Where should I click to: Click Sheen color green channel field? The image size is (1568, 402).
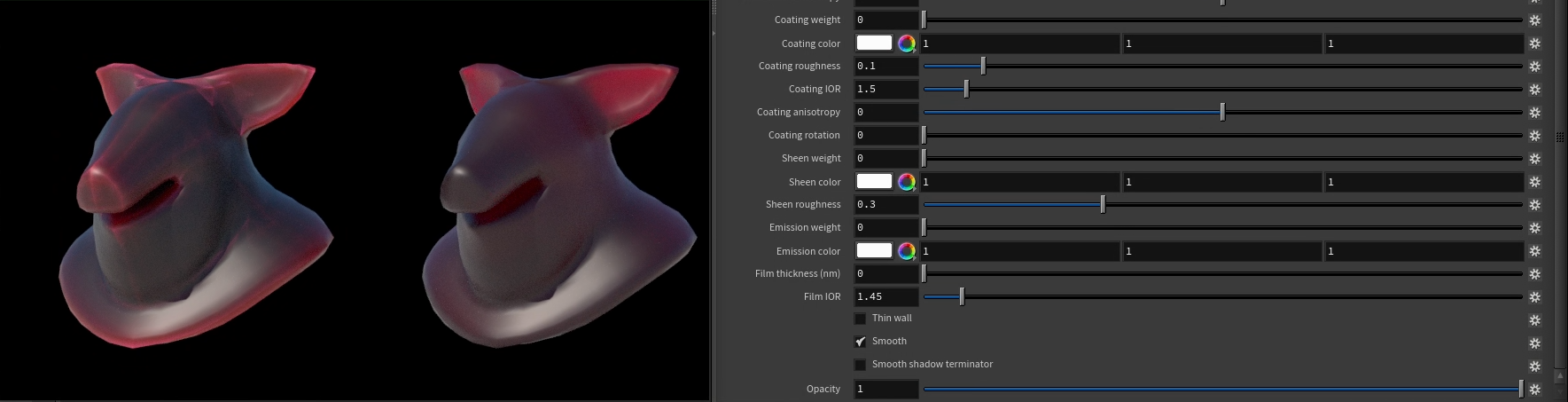pyautogui.click(x=1222, y=182)
